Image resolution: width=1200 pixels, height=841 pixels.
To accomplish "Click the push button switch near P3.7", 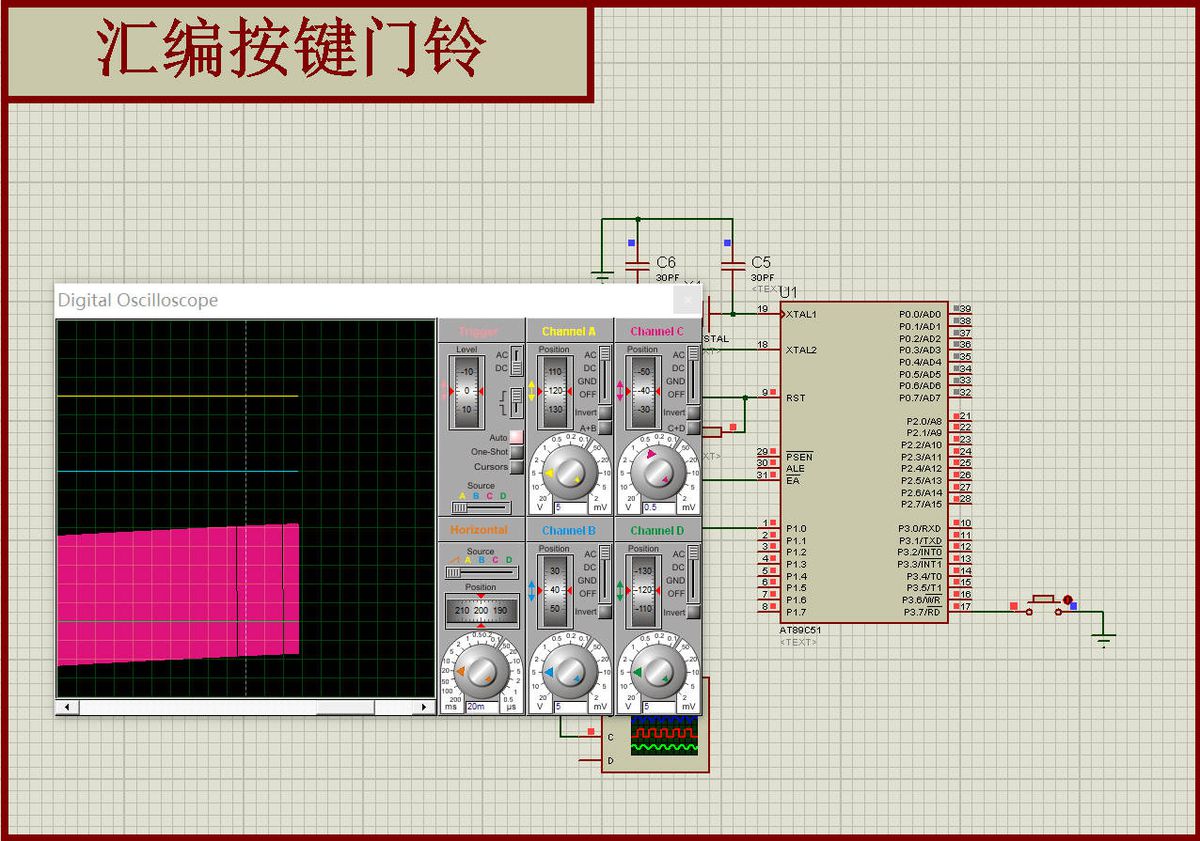I will pos(1043,604).
